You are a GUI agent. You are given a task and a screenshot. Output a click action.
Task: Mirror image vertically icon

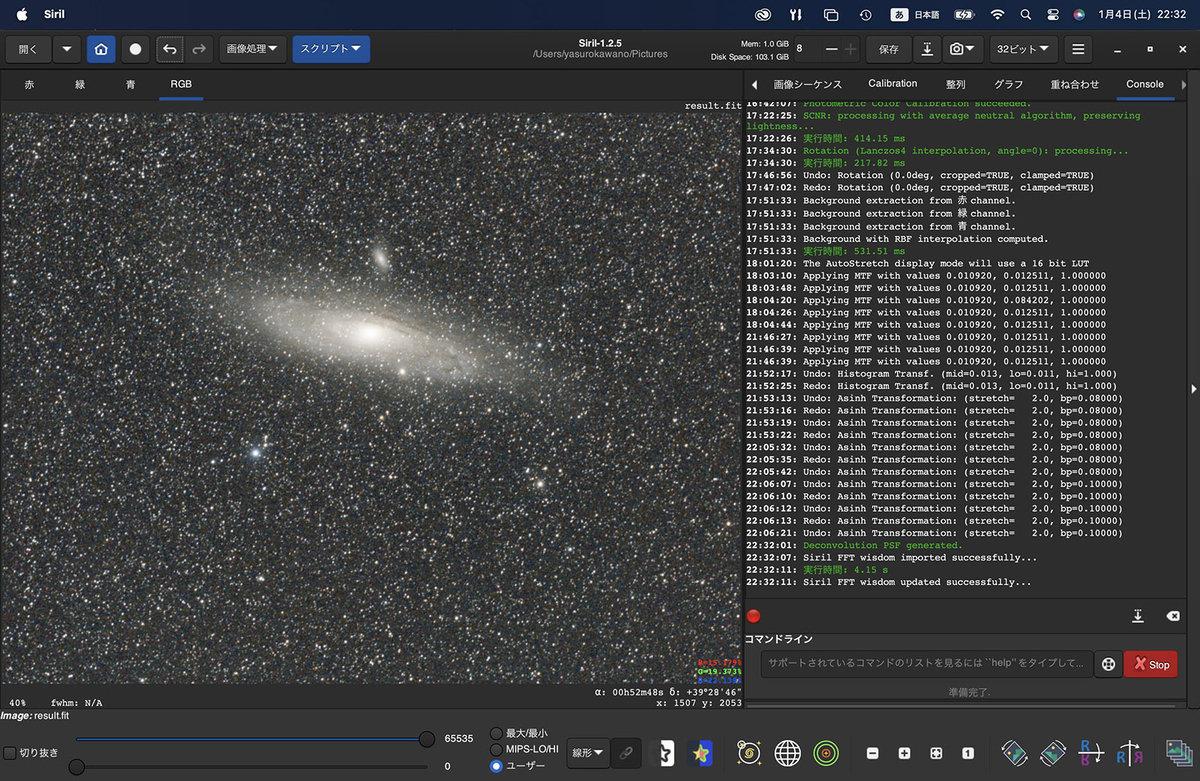click(1130, 752)
